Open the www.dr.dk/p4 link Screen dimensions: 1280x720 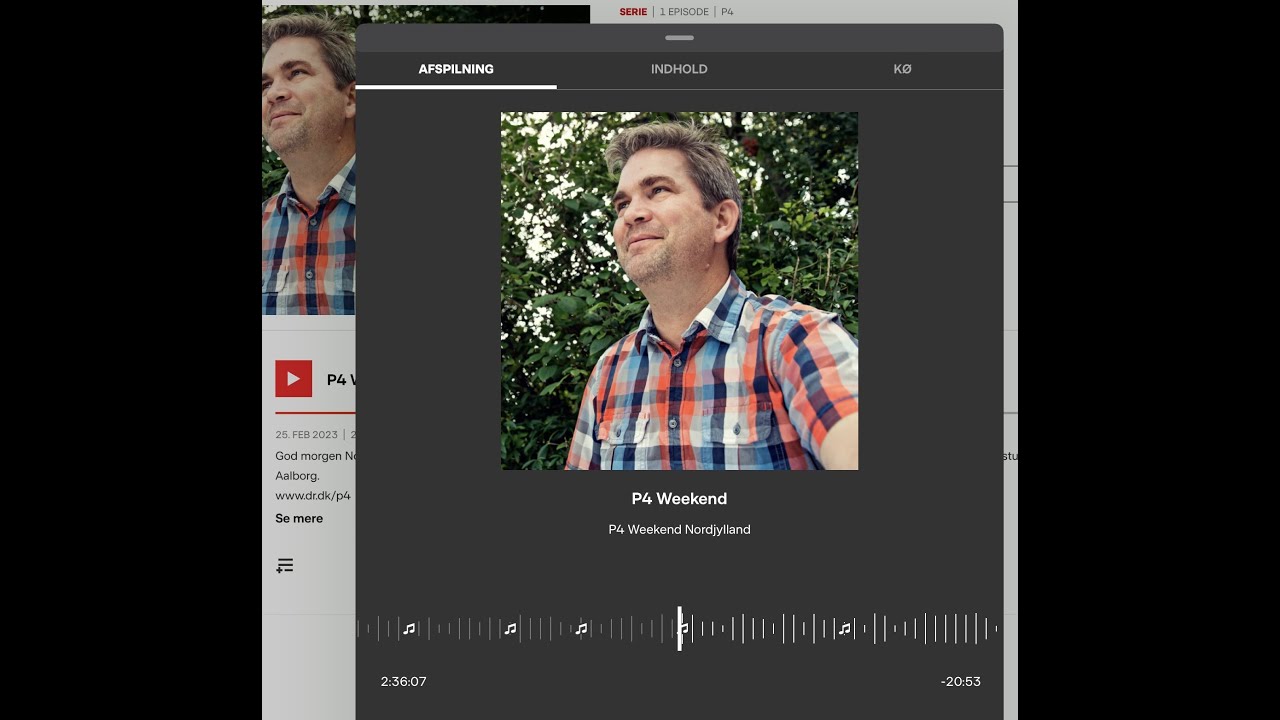313,495
